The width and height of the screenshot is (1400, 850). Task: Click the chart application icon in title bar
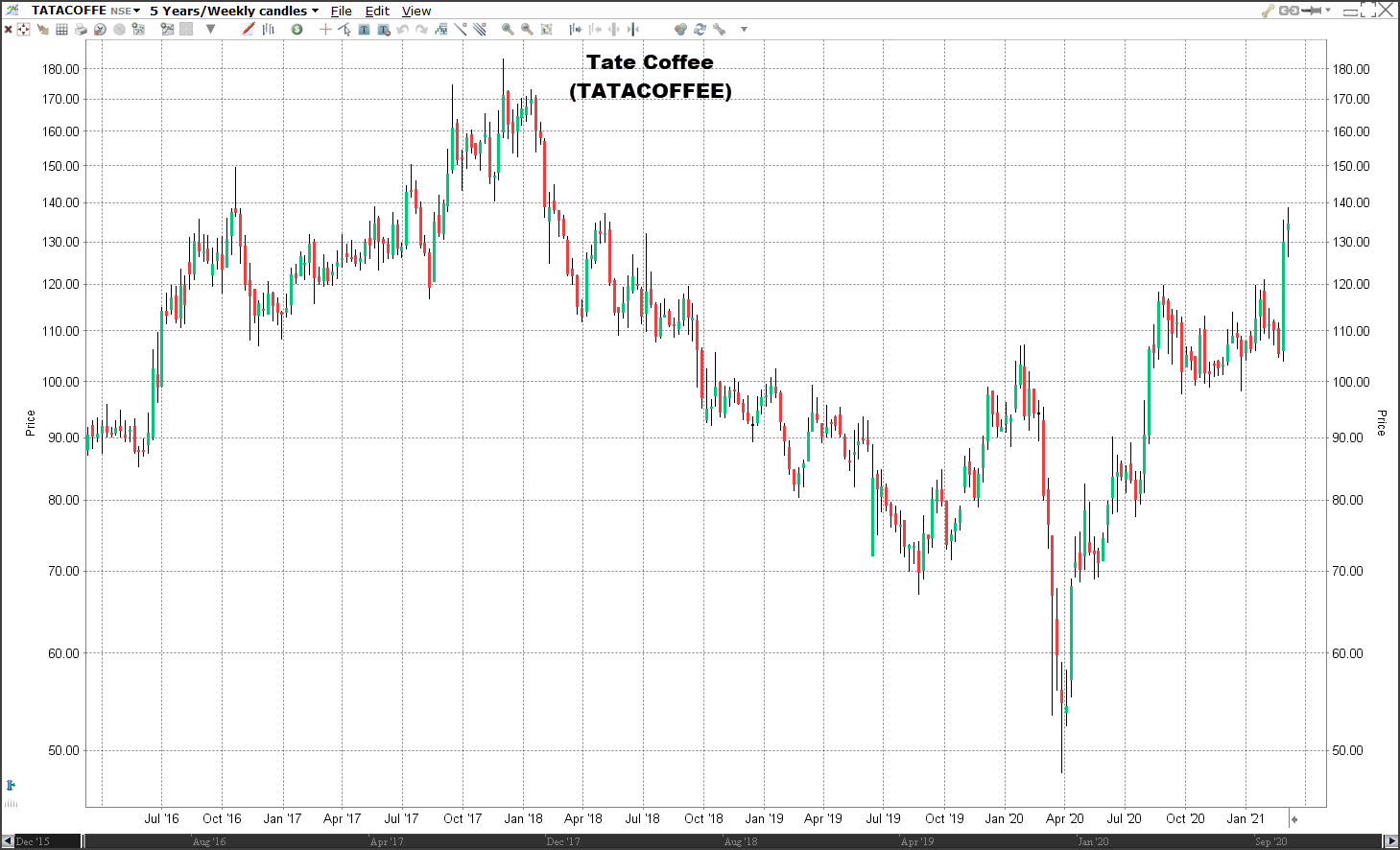12,11
